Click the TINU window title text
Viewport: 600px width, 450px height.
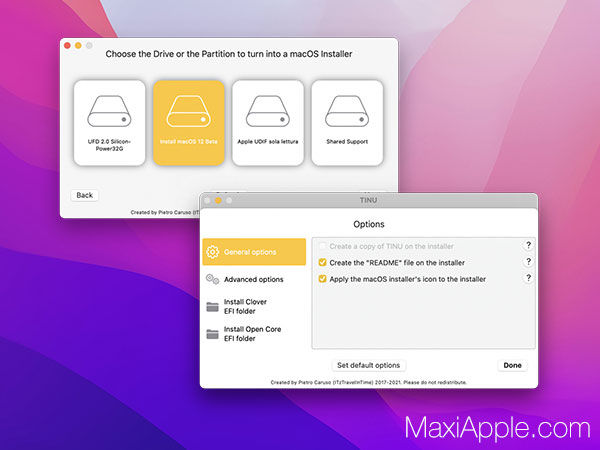point(368,200)
